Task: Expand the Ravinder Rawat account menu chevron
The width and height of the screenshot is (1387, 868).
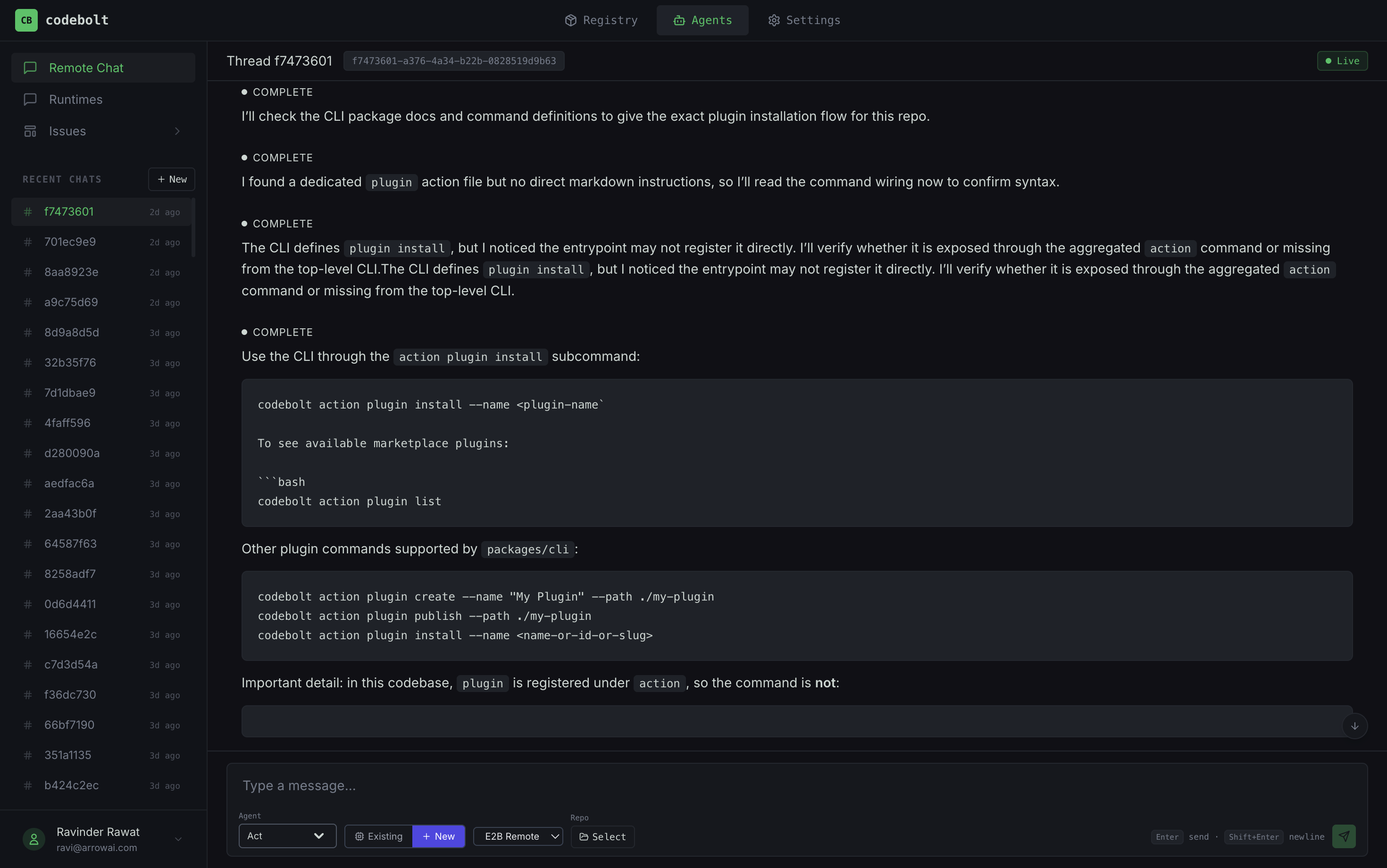Action: [x=178, y=839]
